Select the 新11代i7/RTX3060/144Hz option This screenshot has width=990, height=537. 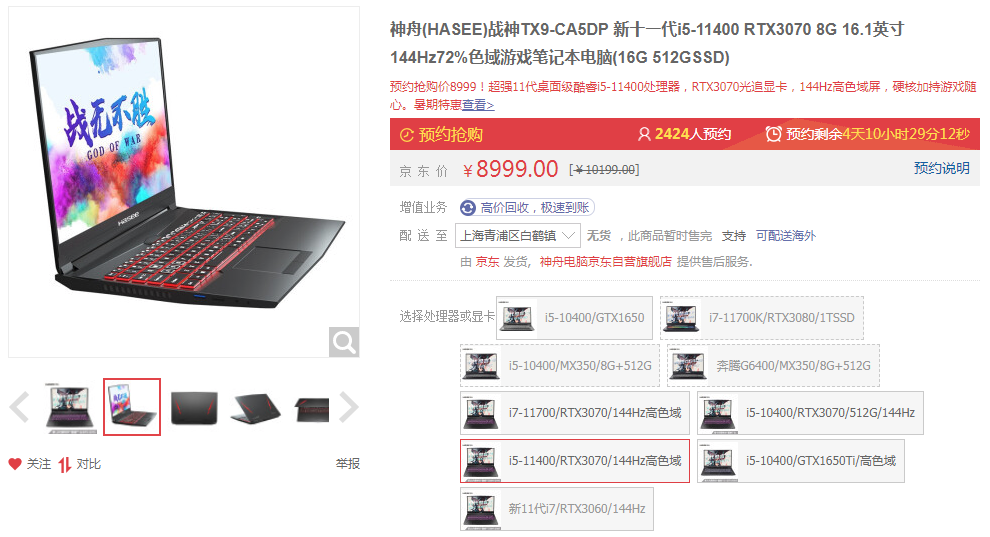557,509
